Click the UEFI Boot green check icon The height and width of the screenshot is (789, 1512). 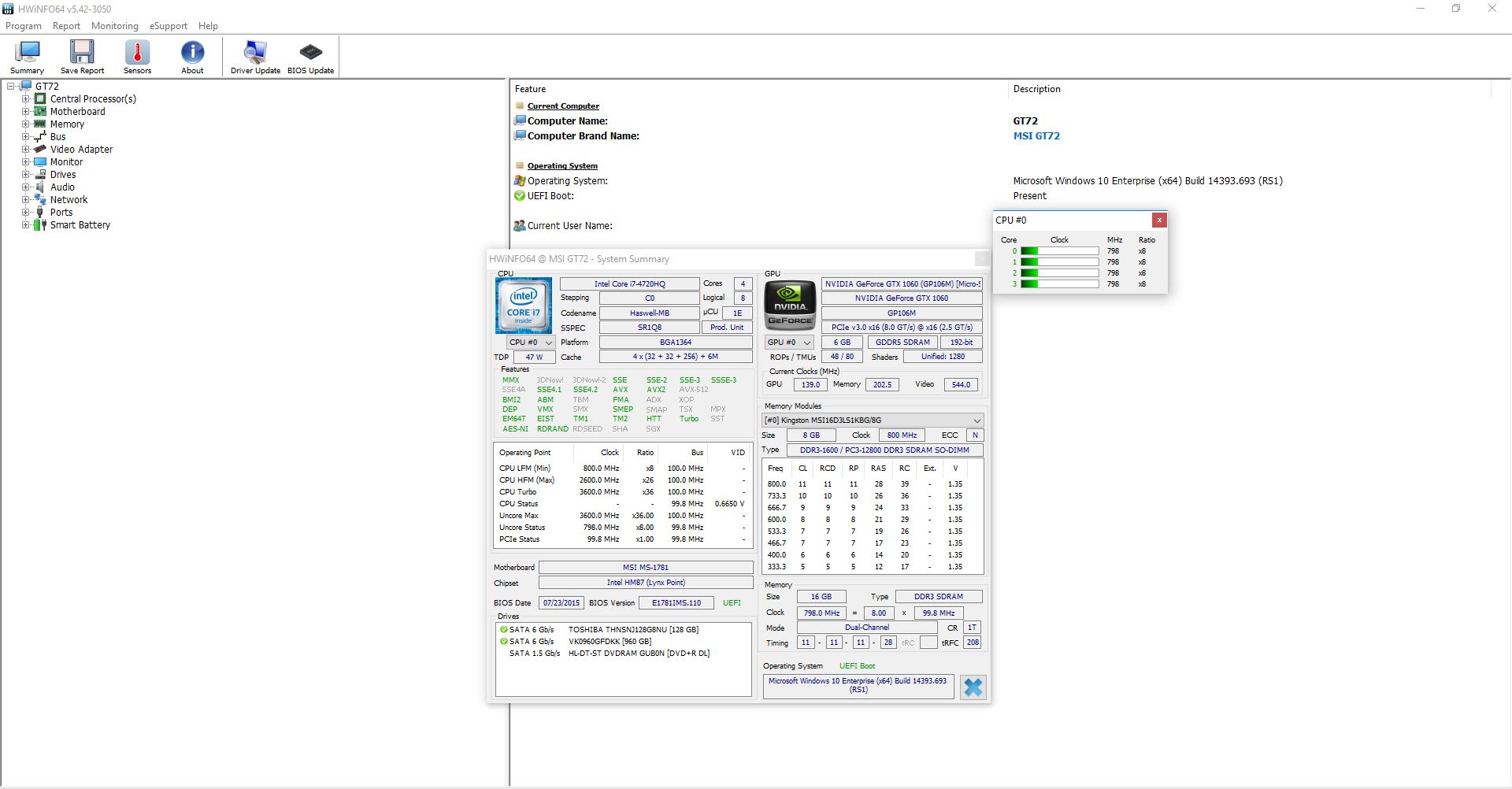pyautogui.click(x=520, y=196)
